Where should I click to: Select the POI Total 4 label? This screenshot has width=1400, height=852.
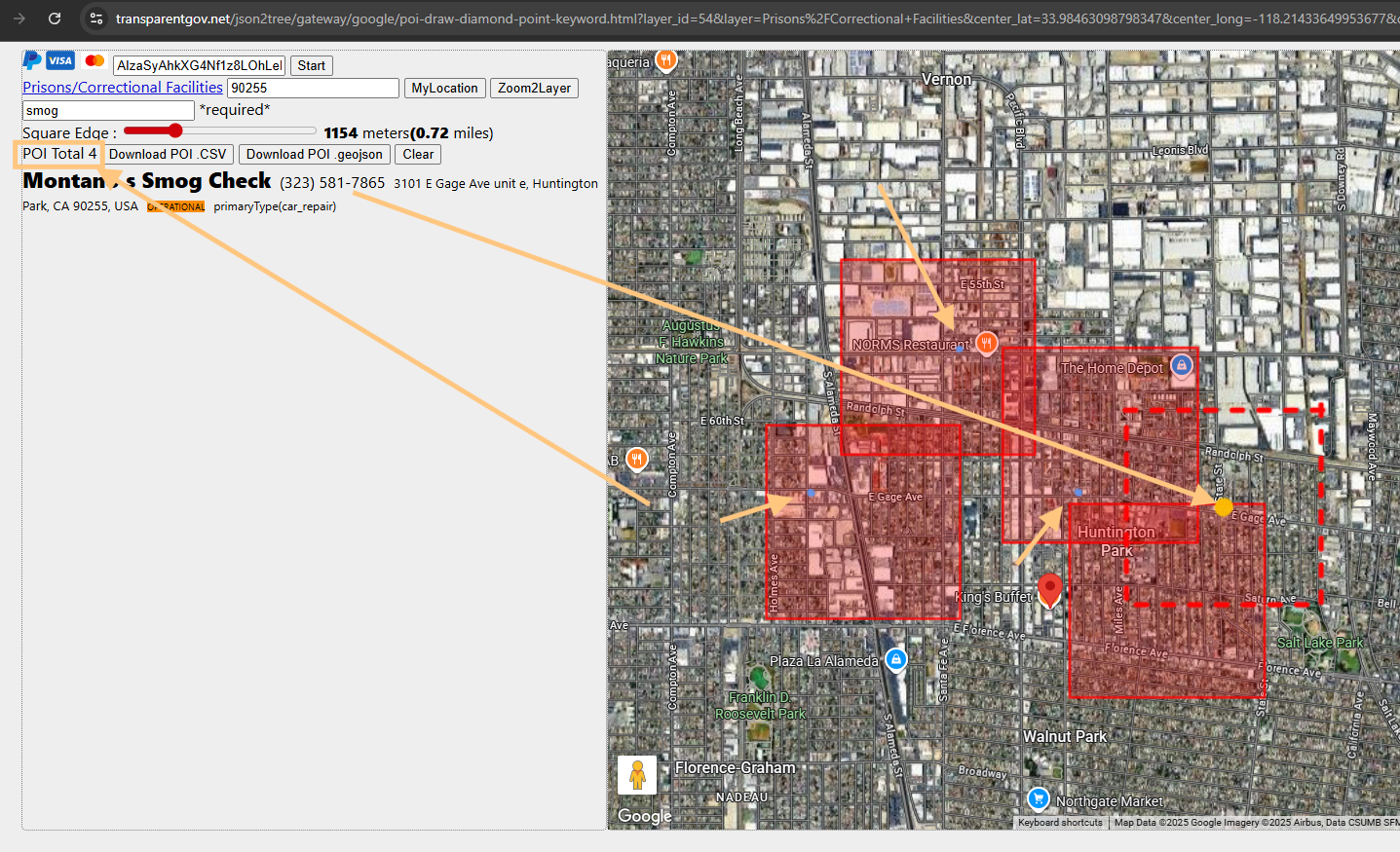tap(59, 154)
